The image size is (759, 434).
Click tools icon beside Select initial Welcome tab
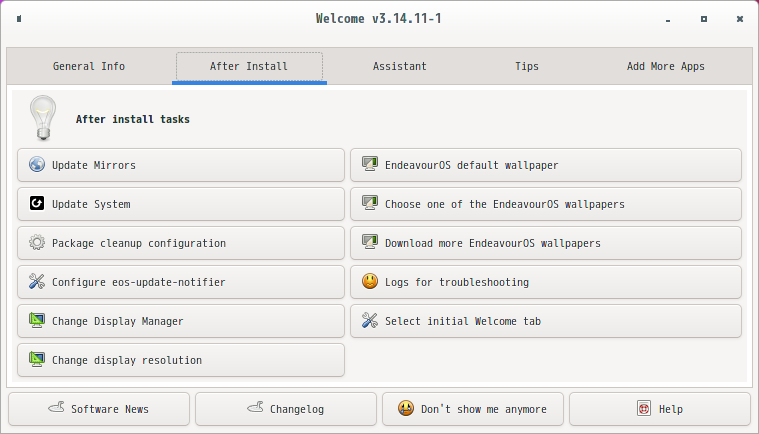pos(370,320)
